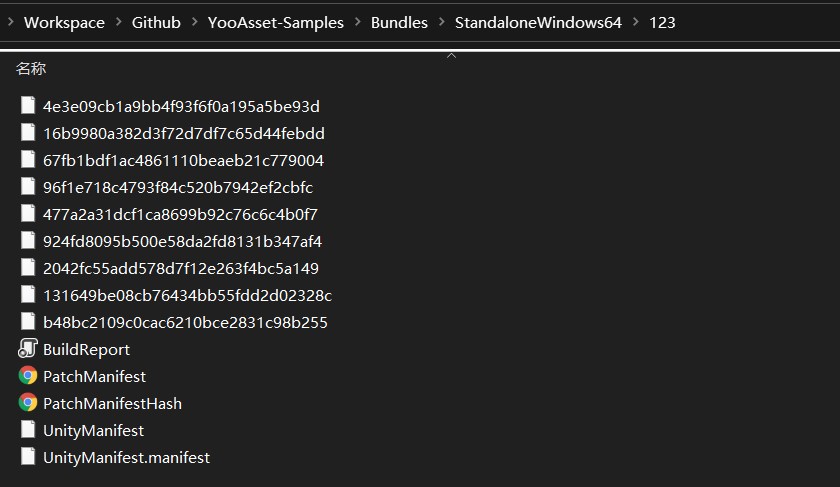840x487 pixels.
Task: Click the file icon of 4e3e09cb1a9bb4f93f6f0a195a5be93d
Action: tap(28, 106)
